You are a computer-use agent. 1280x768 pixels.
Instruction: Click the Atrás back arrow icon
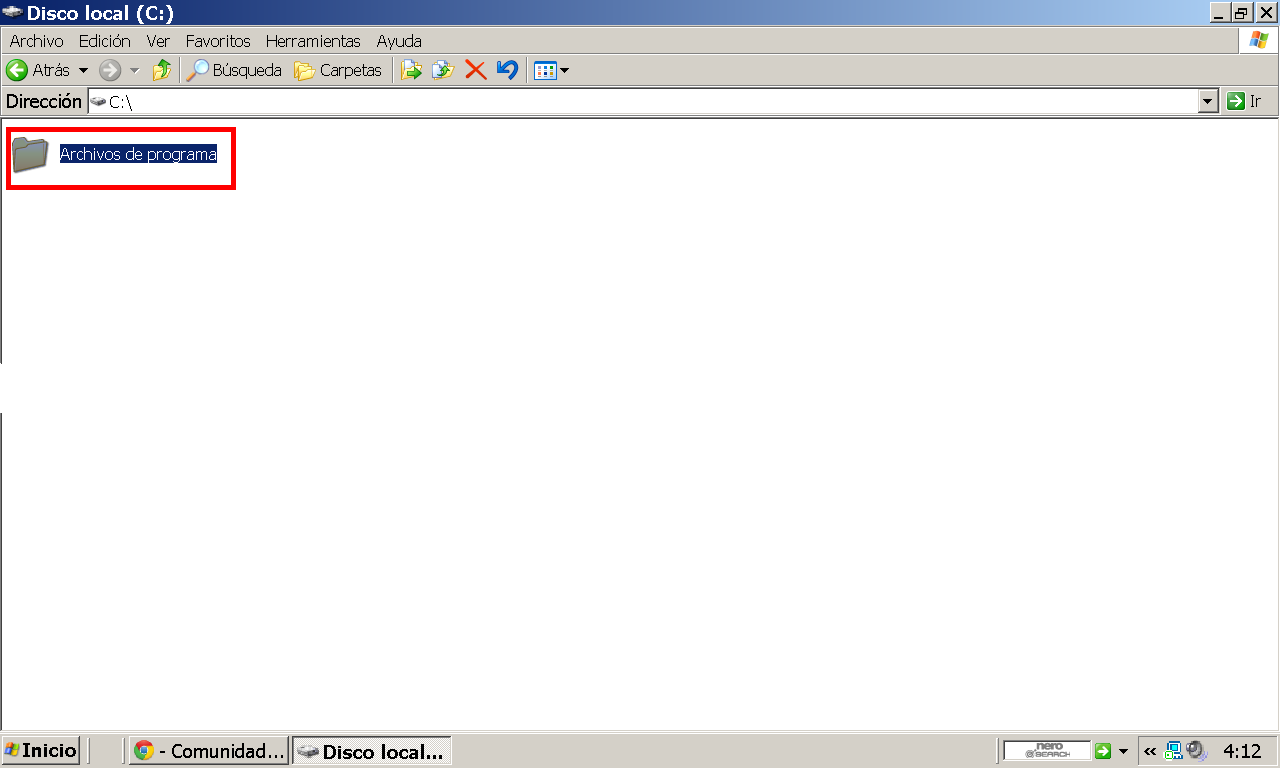pyautogui.click(x=17, y=71)
